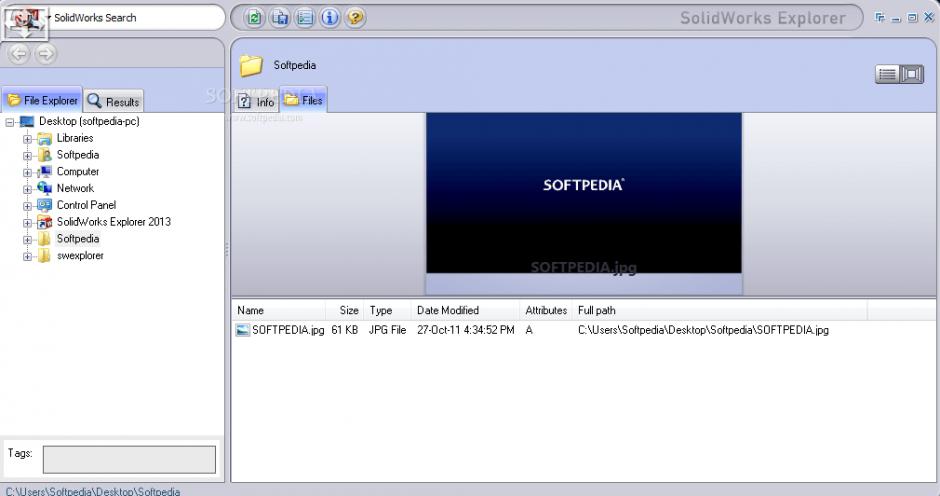Click the SolidWorks logo icon beside search

[25, 22]
